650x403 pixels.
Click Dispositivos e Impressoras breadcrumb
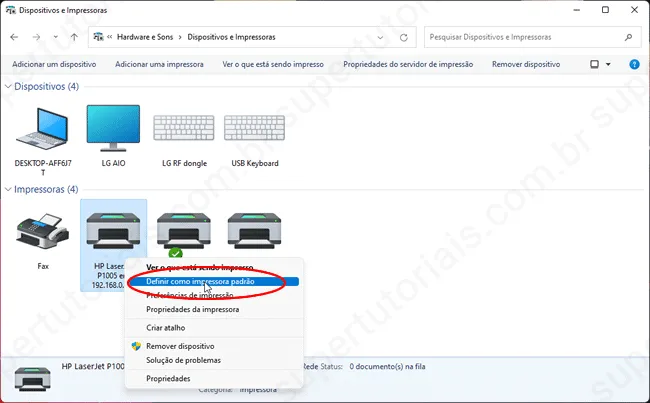231,37
